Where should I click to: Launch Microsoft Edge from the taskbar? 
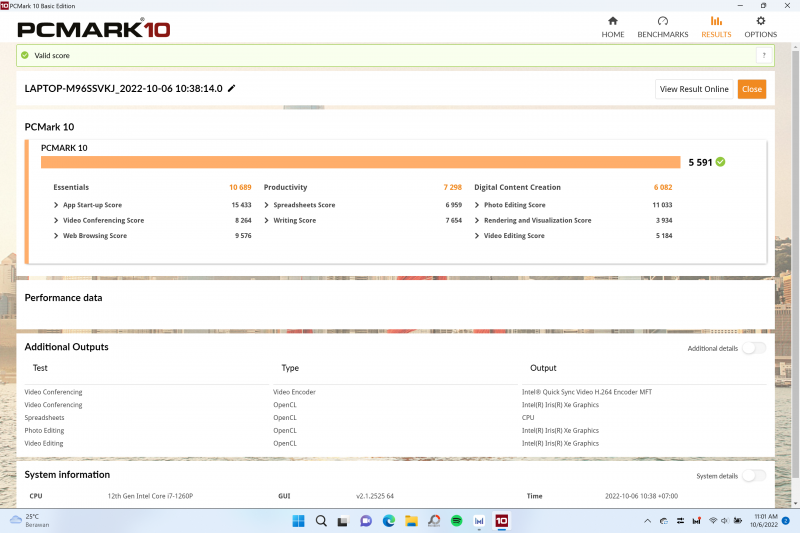389,521
